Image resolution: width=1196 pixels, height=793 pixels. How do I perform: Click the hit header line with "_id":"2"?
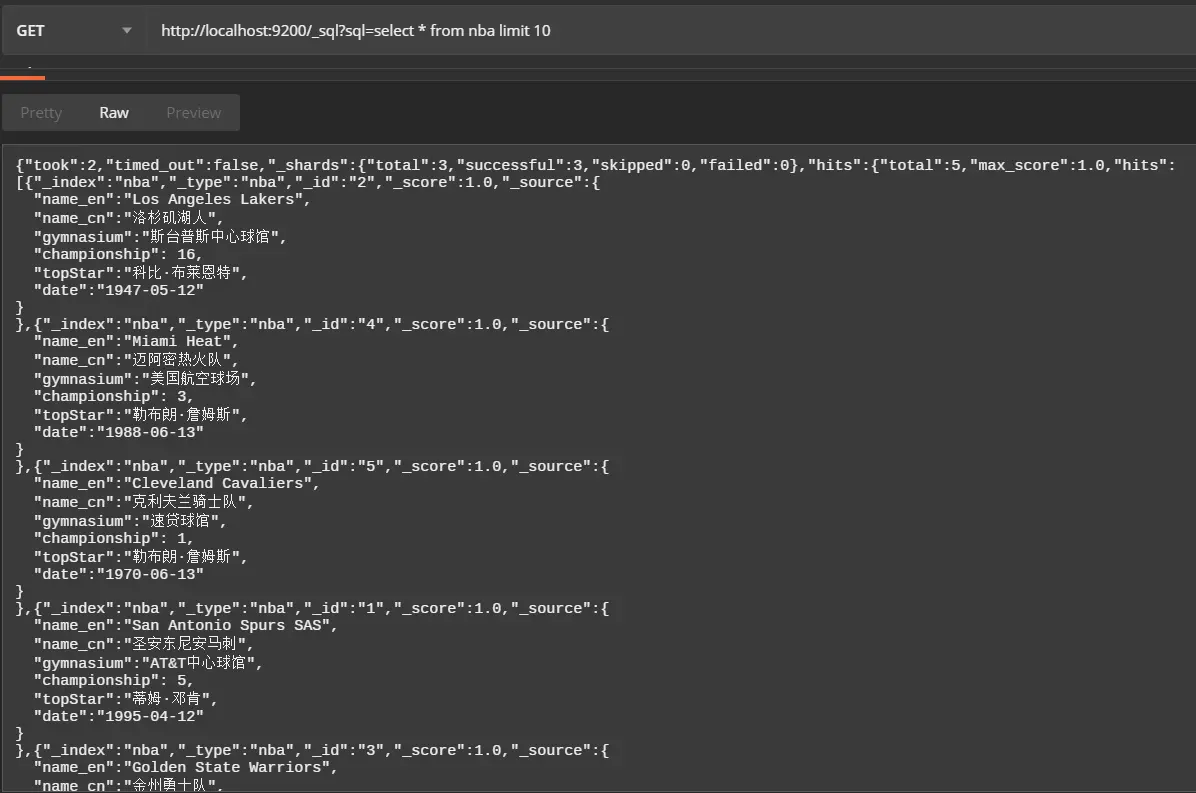click(308, 182)
